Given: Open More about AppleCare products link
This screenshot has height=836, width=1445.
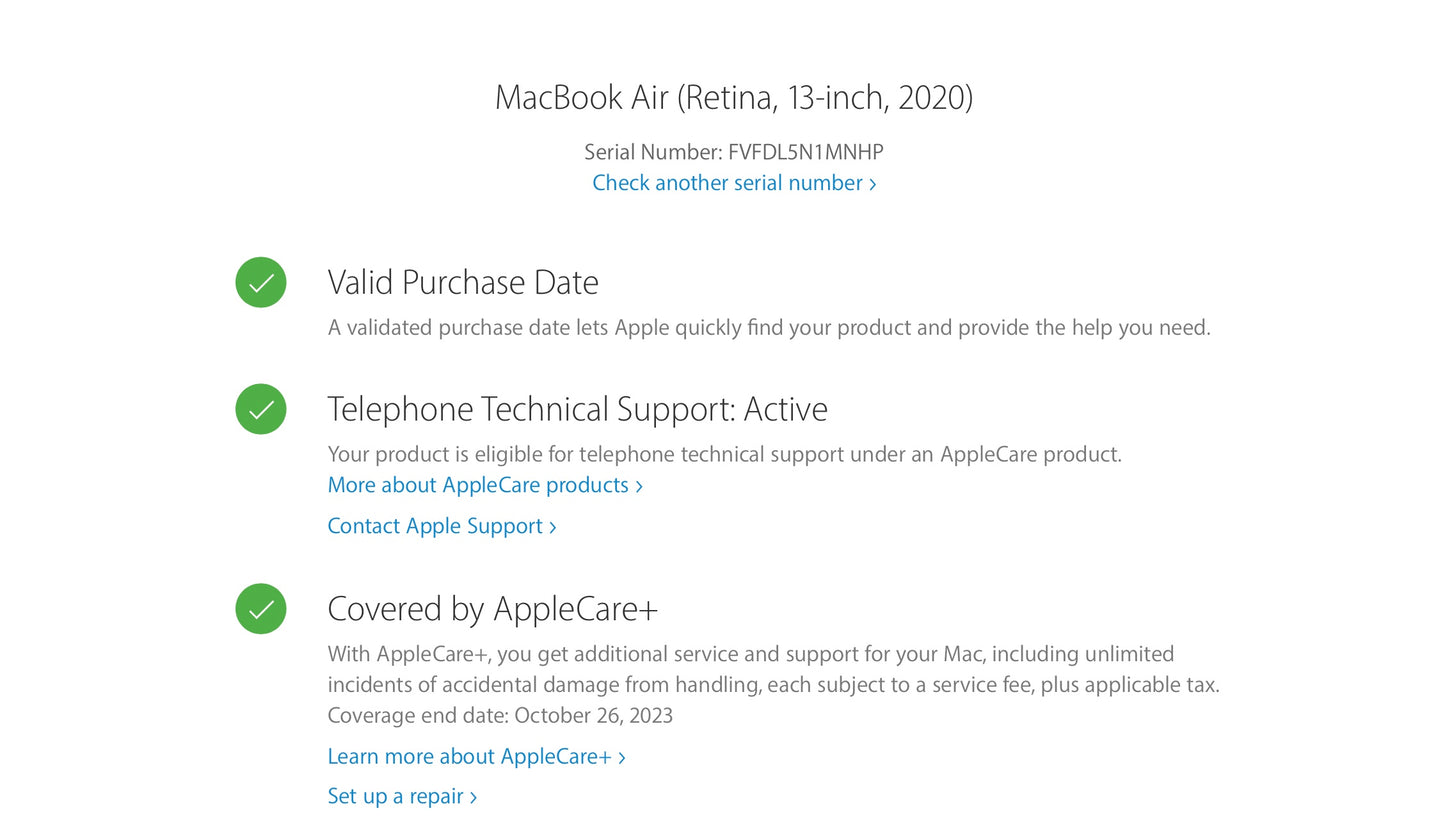Looking at the screenshot, I should click(478, 485).
